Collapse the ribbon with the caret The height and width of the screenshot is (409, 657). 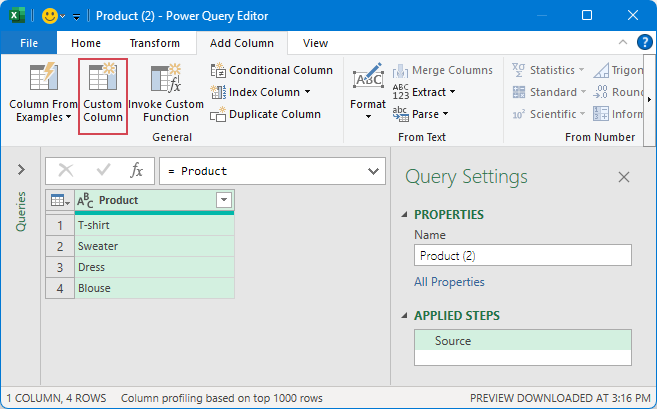[x=623, y=42]
